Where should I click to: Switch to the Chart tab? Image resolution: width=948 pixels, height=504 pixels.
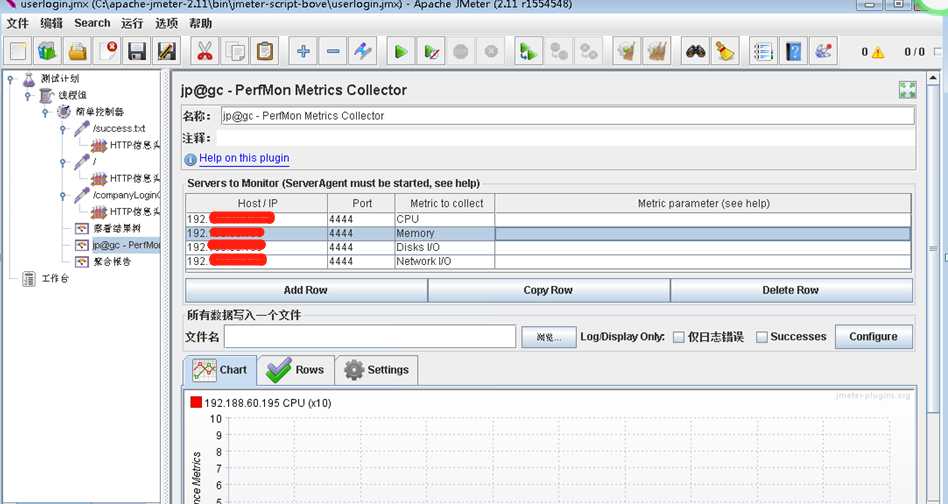(220, 370)
